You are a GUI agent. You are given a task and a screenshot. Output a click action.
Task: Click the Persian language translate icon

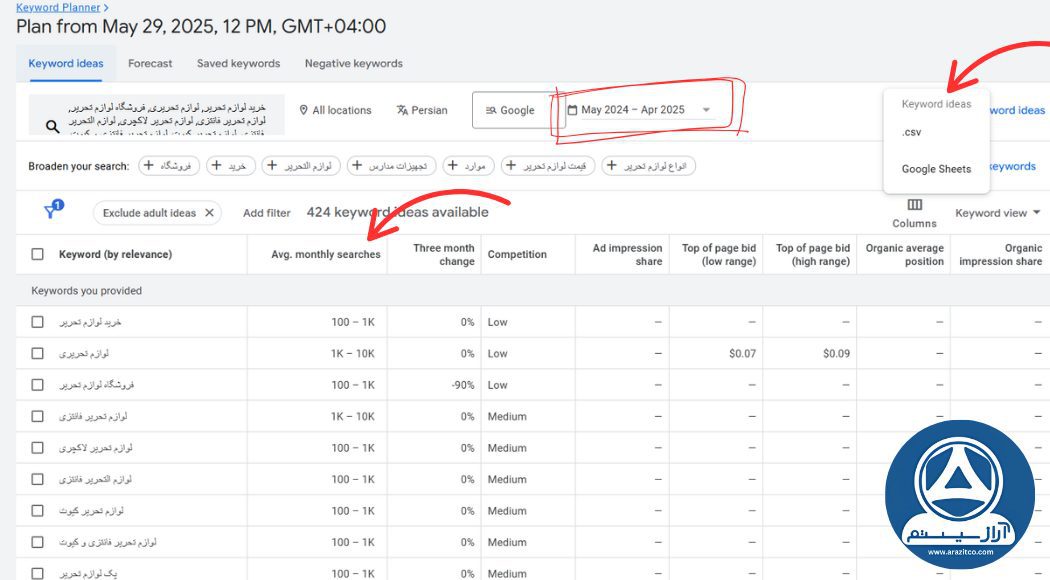402,110
